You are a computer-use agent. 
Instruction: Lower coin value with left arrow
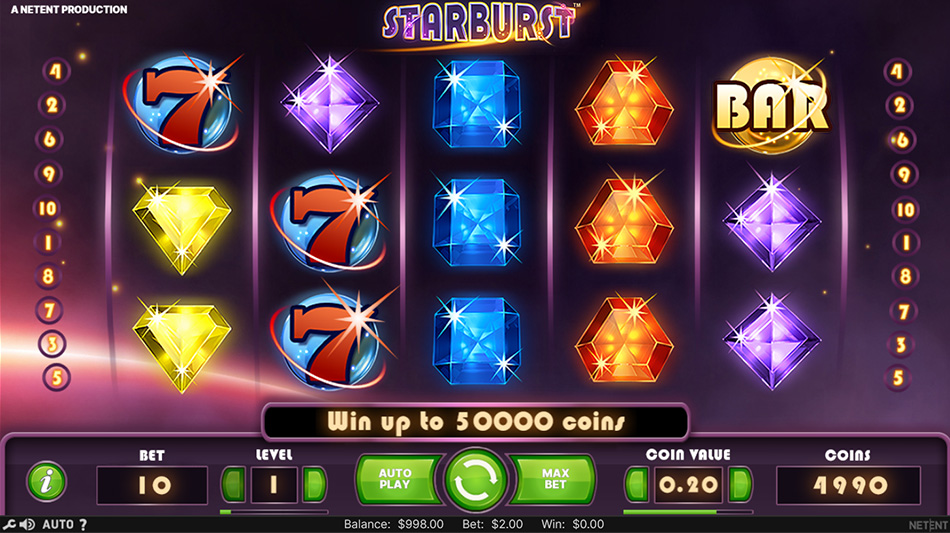point(637,485)
